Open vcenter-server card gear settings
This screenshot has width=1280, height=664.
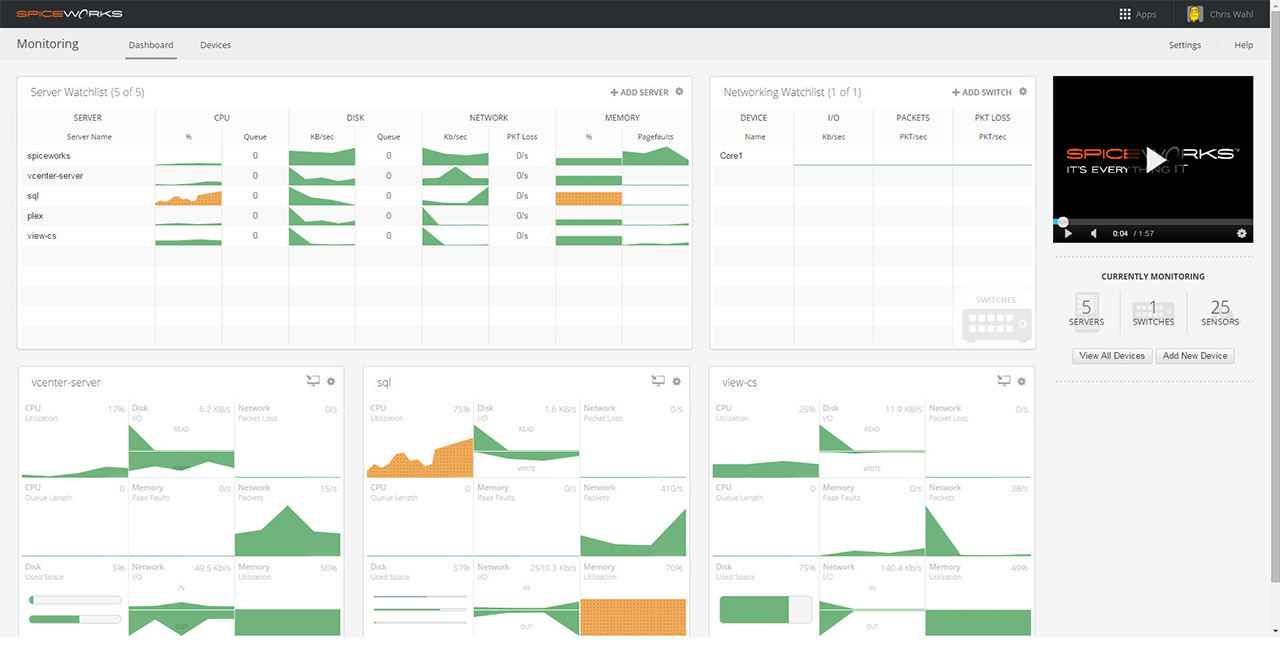(x=331, y=381)
